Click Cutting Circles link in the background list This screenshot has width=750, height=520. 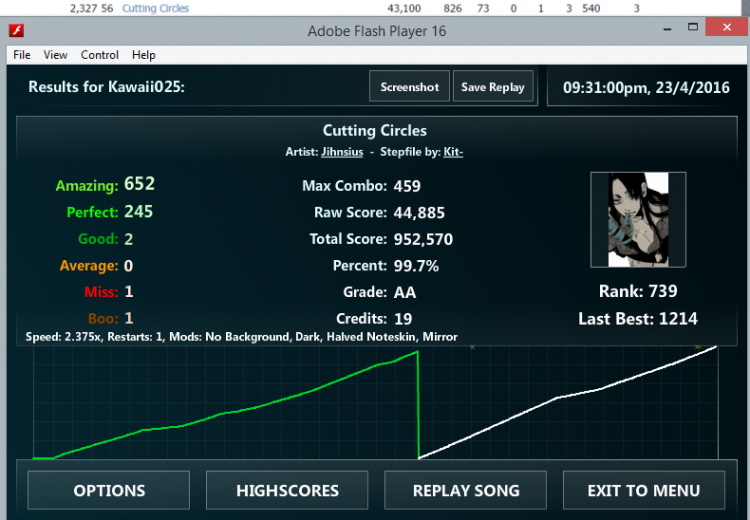pyautogui.click(x=155, y=8)
